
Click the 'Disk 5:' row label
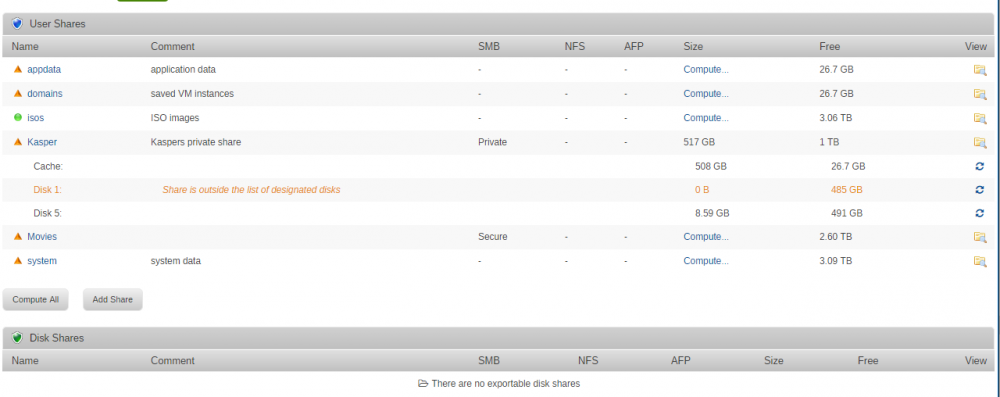click(48, 213)
